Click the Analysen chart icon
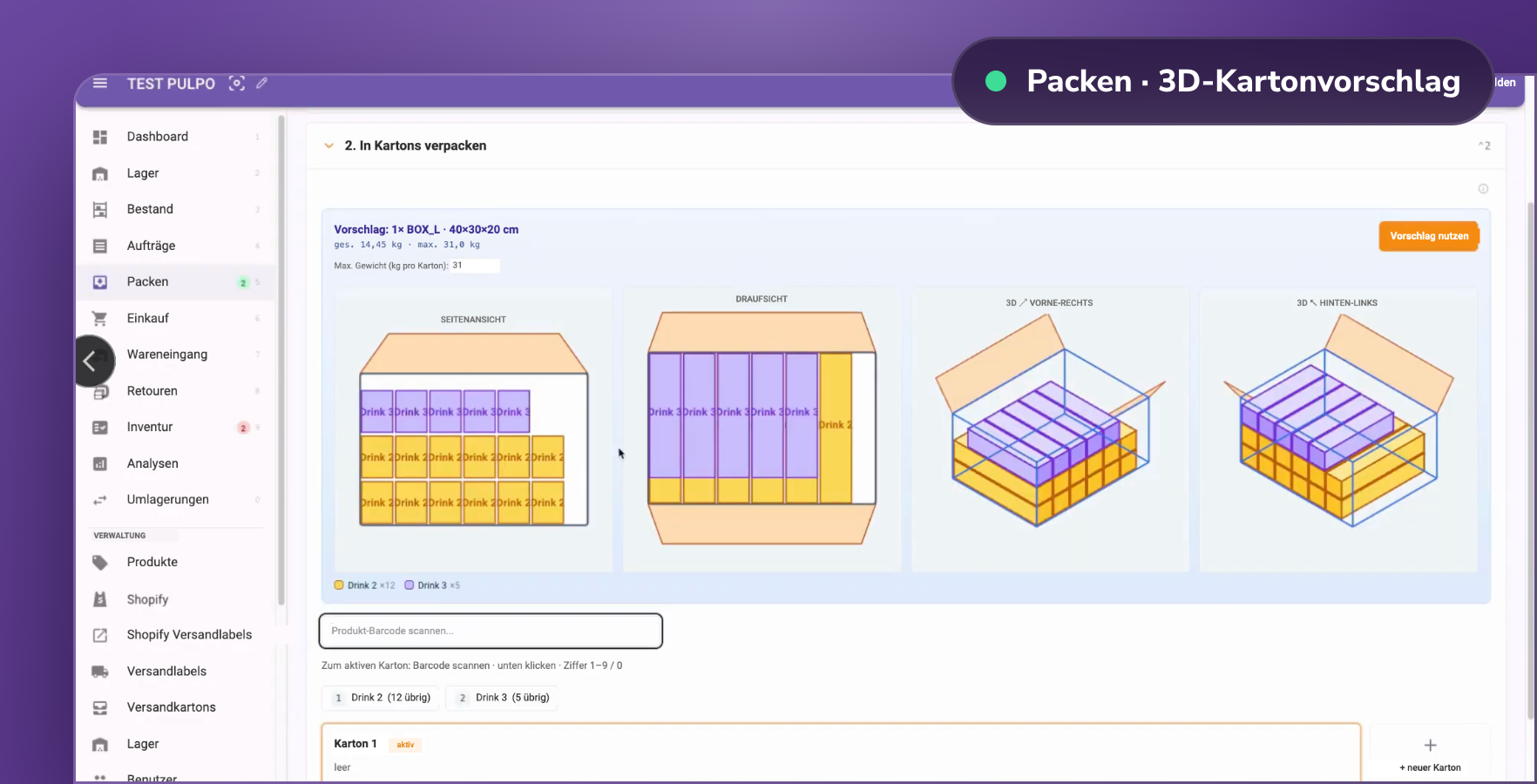The width and height of the screenshot is (1537, 784). point(100,463)
